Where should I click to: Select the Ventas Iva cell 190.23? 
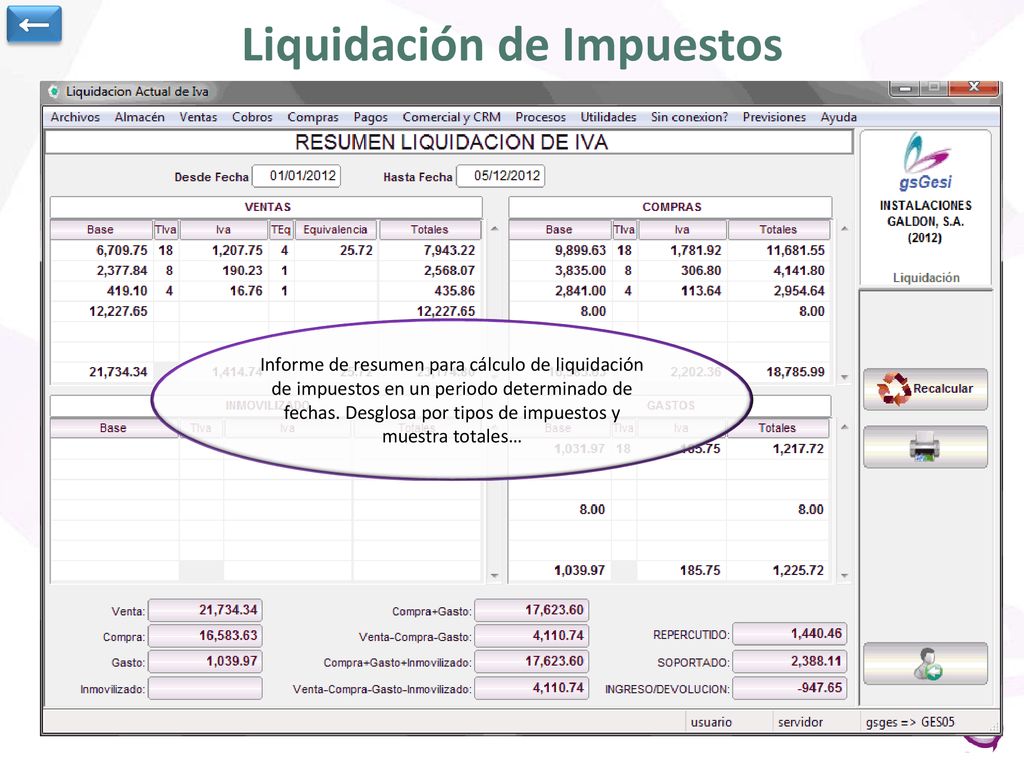[224, 270]
